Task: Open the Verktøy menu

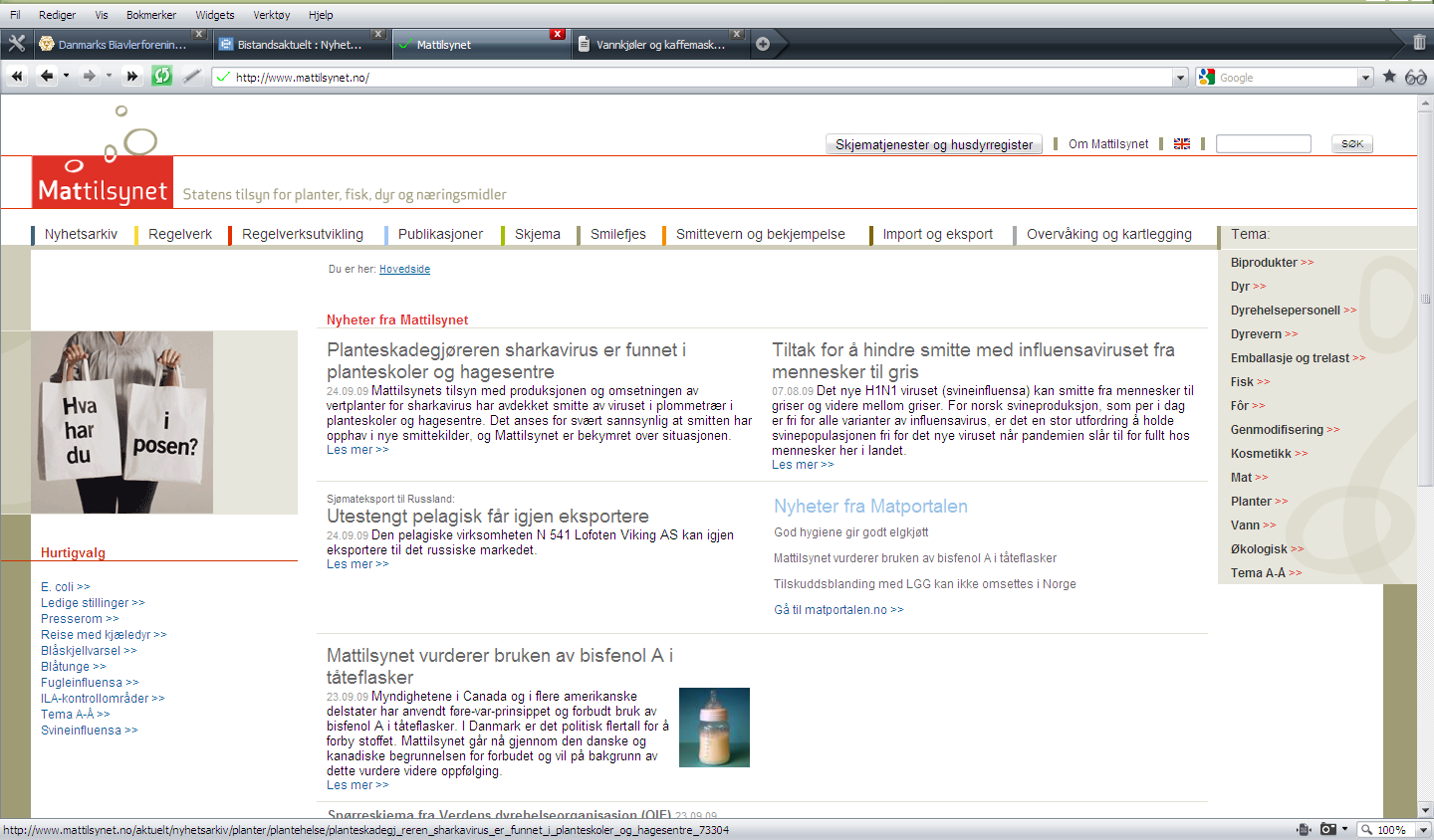Action: 272,15
